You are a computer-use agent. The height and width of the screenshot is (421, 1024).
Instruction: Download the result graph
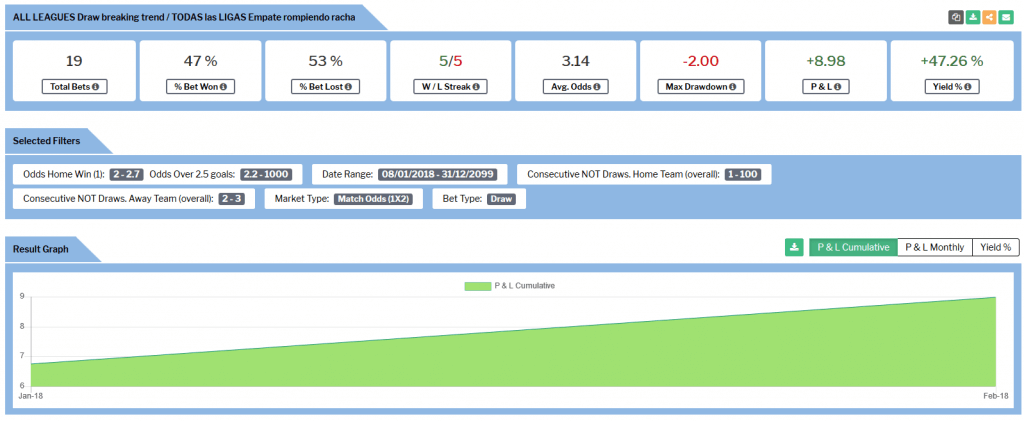click(x=794, y=247)
